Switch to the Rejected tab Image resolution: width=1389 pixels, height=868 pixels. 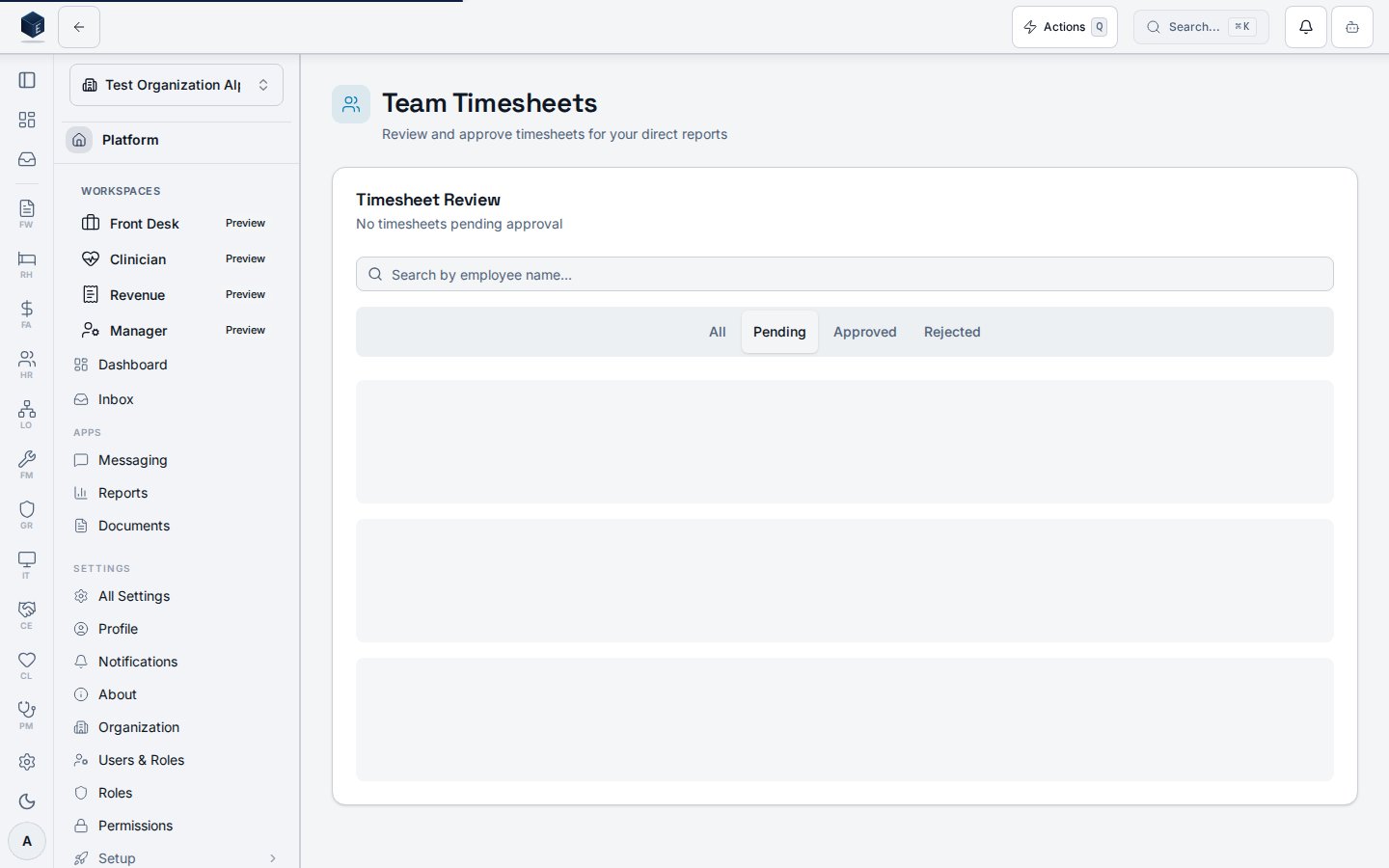tap(952, 332)
